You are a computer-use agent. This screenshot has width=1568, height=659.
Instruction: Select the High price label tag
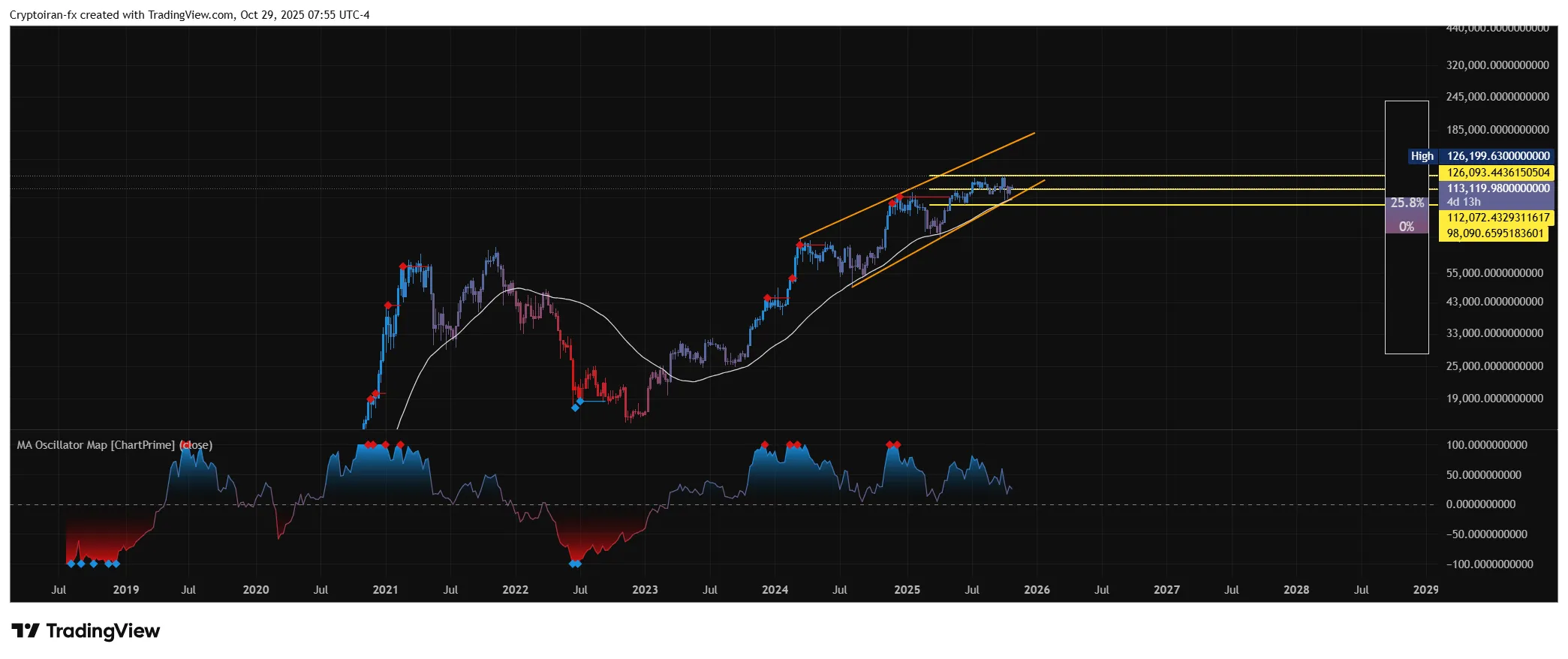pyautogui.click(x=1422, y=156)
